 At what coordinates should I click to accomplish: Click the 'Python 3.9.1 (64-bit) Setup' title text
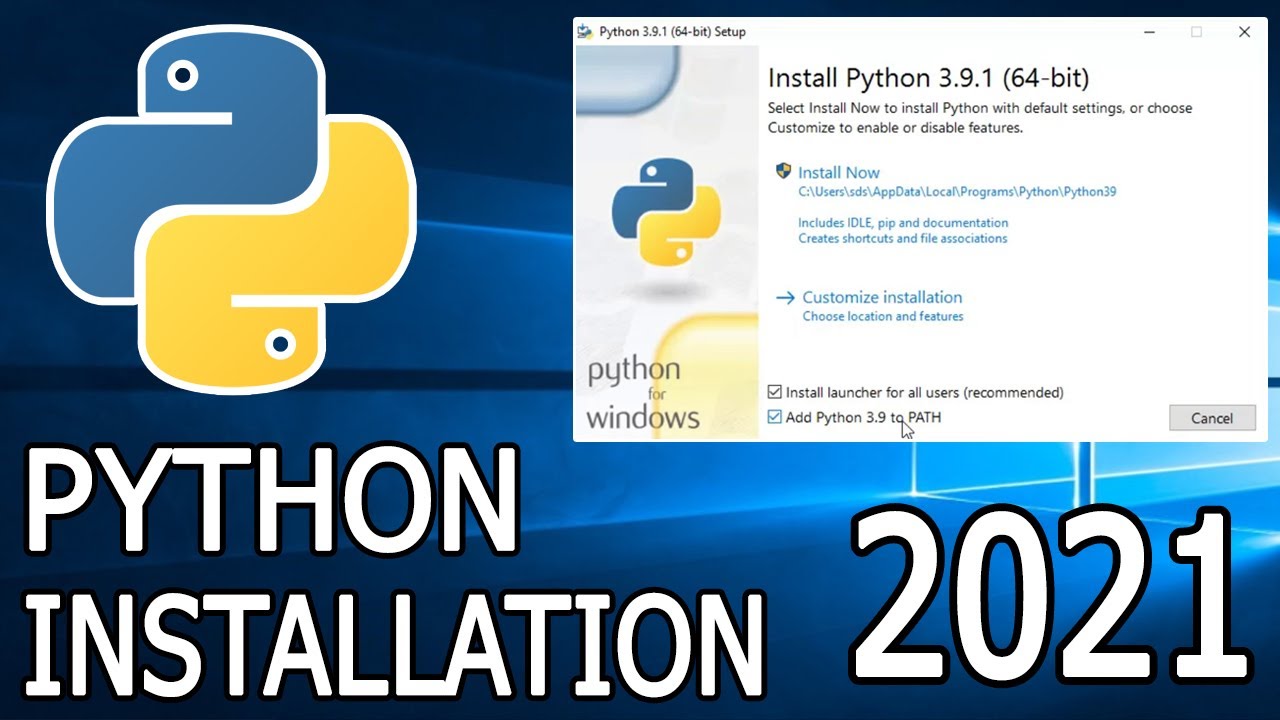(672, 32)
